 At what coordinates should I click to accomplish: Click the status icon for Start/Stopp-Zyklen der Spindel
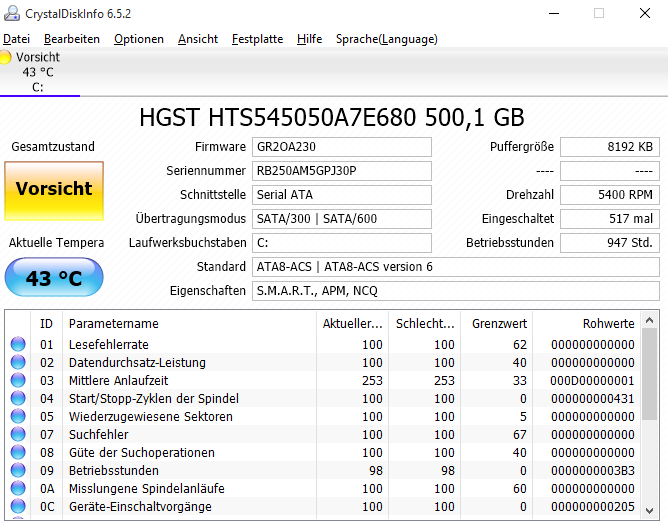(x=18, y=398)
